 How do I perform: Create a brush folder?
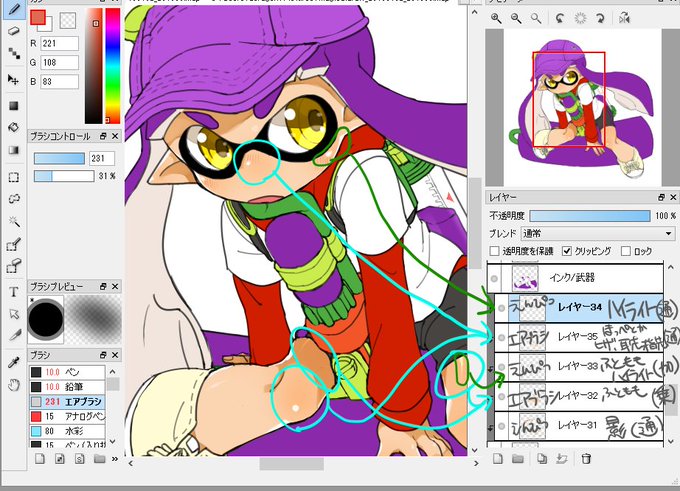point(99,458)
